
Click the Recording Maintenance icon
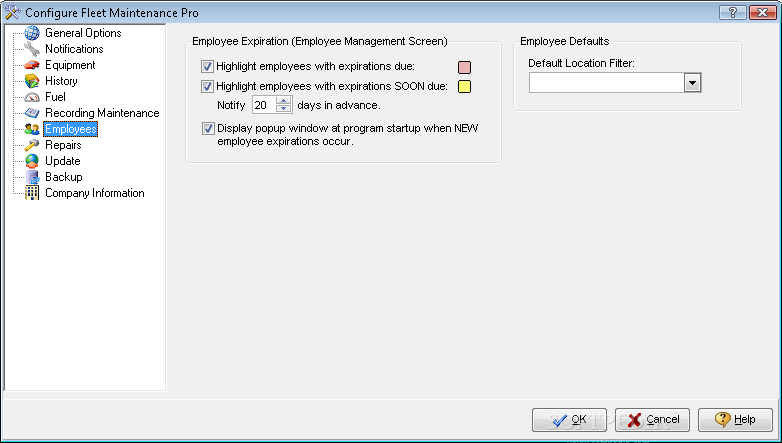32,113
